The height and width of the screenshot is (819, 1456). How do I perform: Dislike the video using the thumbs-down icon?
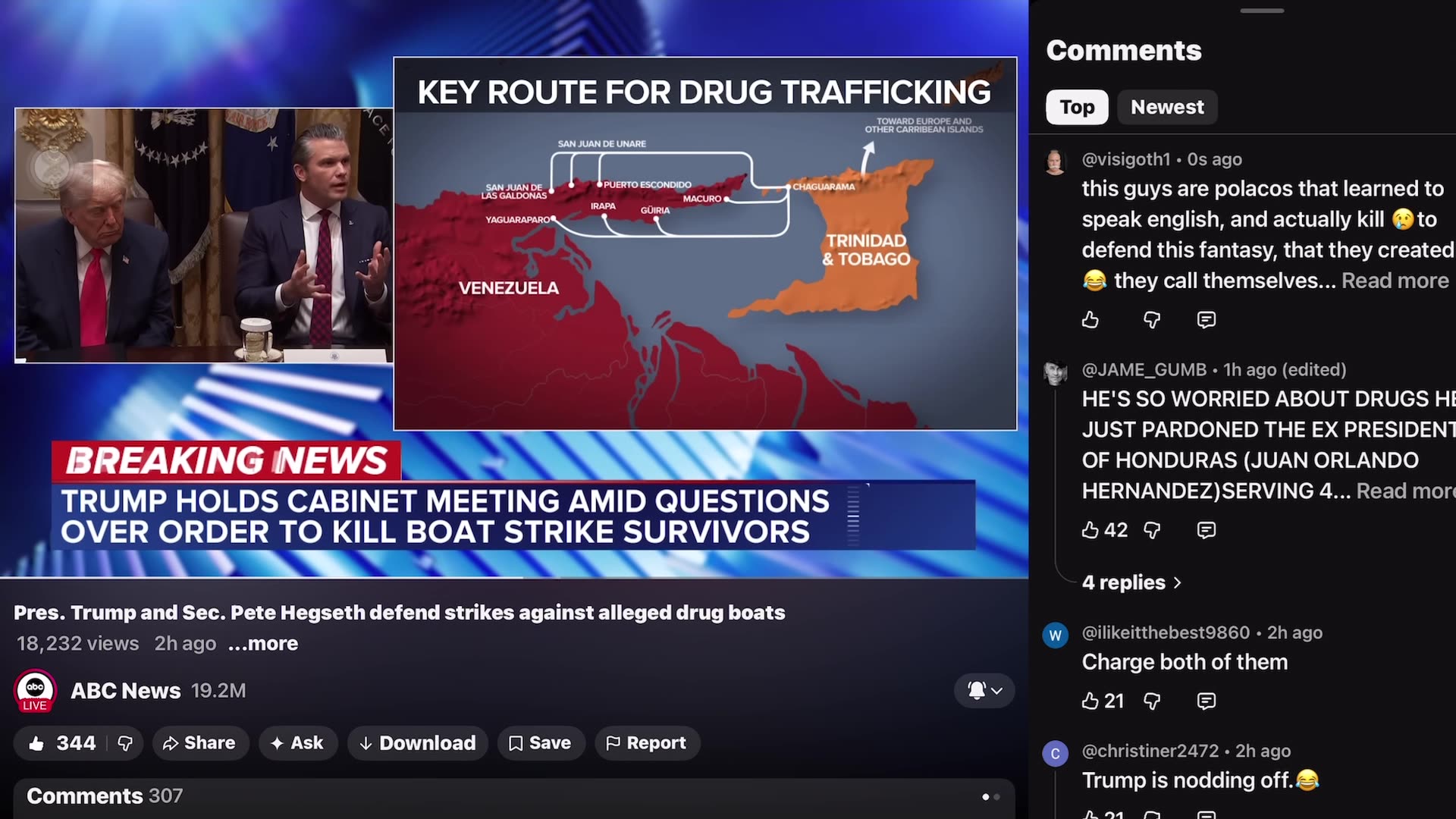(x=125, y=743)
